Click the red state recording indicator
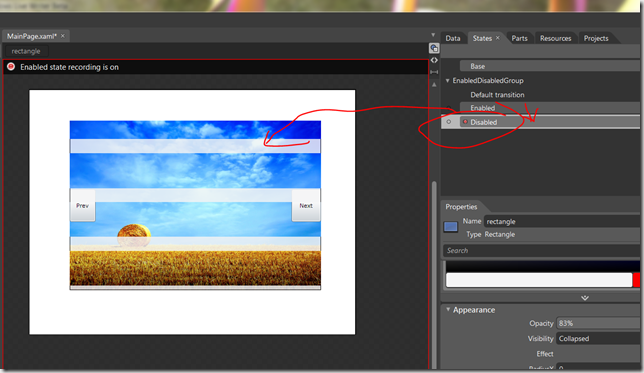This screenshot has width=644, height=373. point(11,67)
